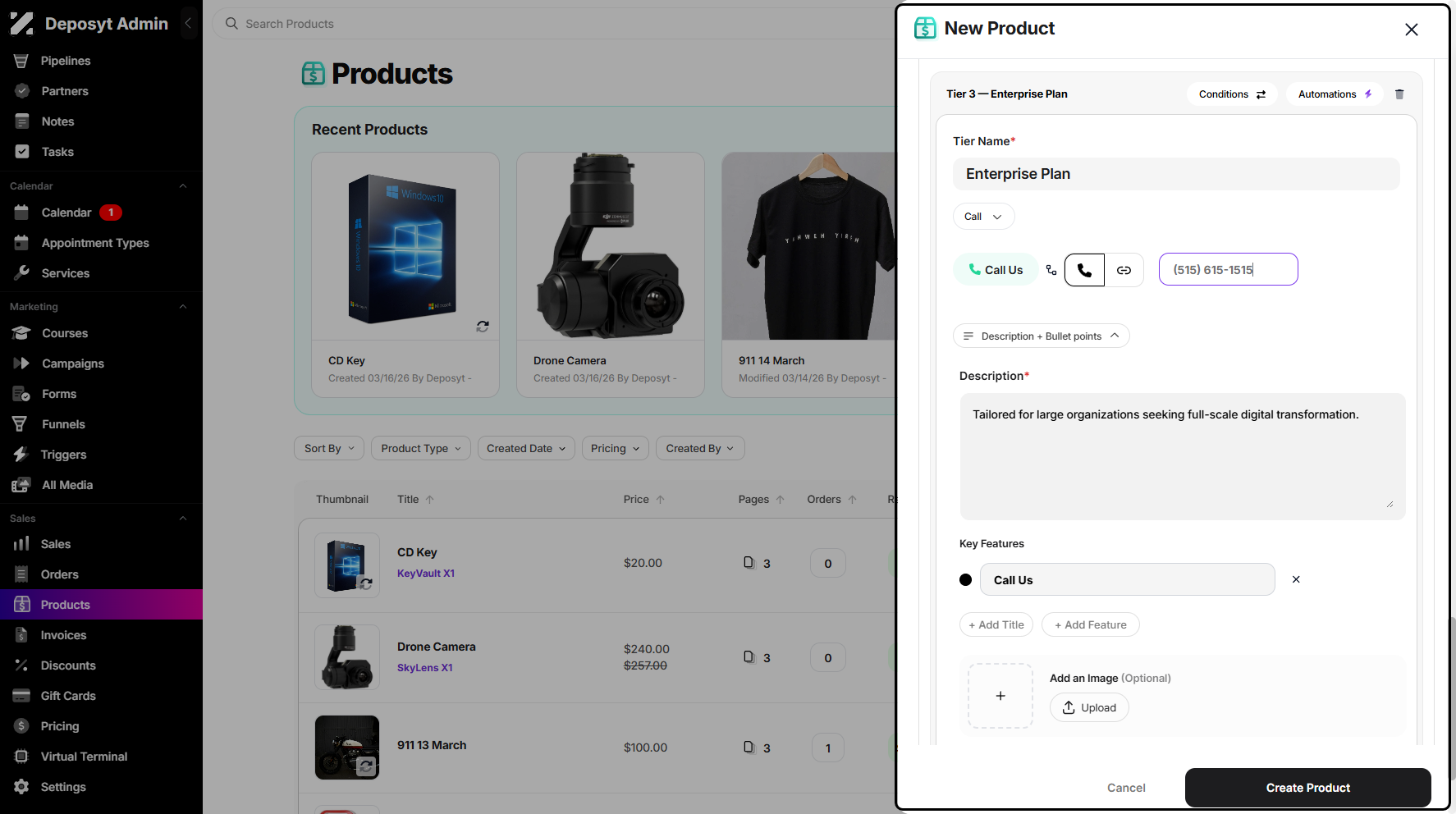Click Add Feature button
Image resolution: width=1456 pixels, height=814 pixels.
(x=1091, y=624)
